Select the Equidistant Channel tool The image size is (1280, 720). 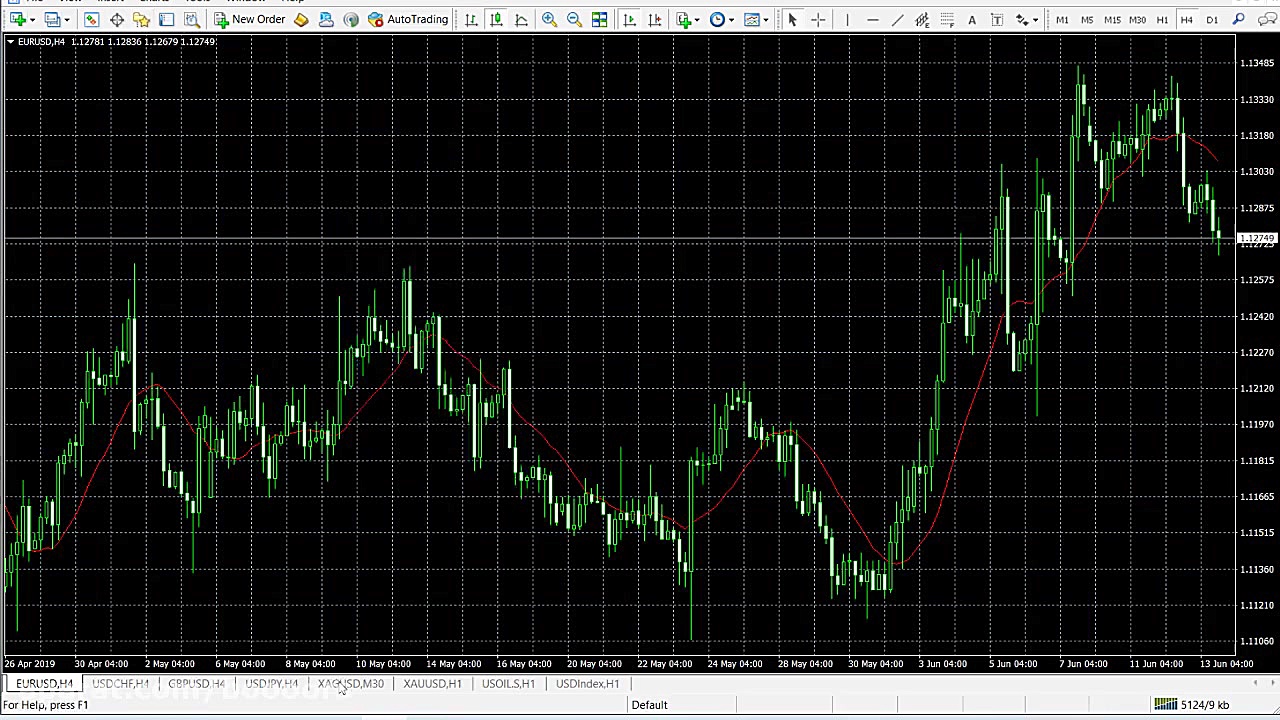point(922,19)
